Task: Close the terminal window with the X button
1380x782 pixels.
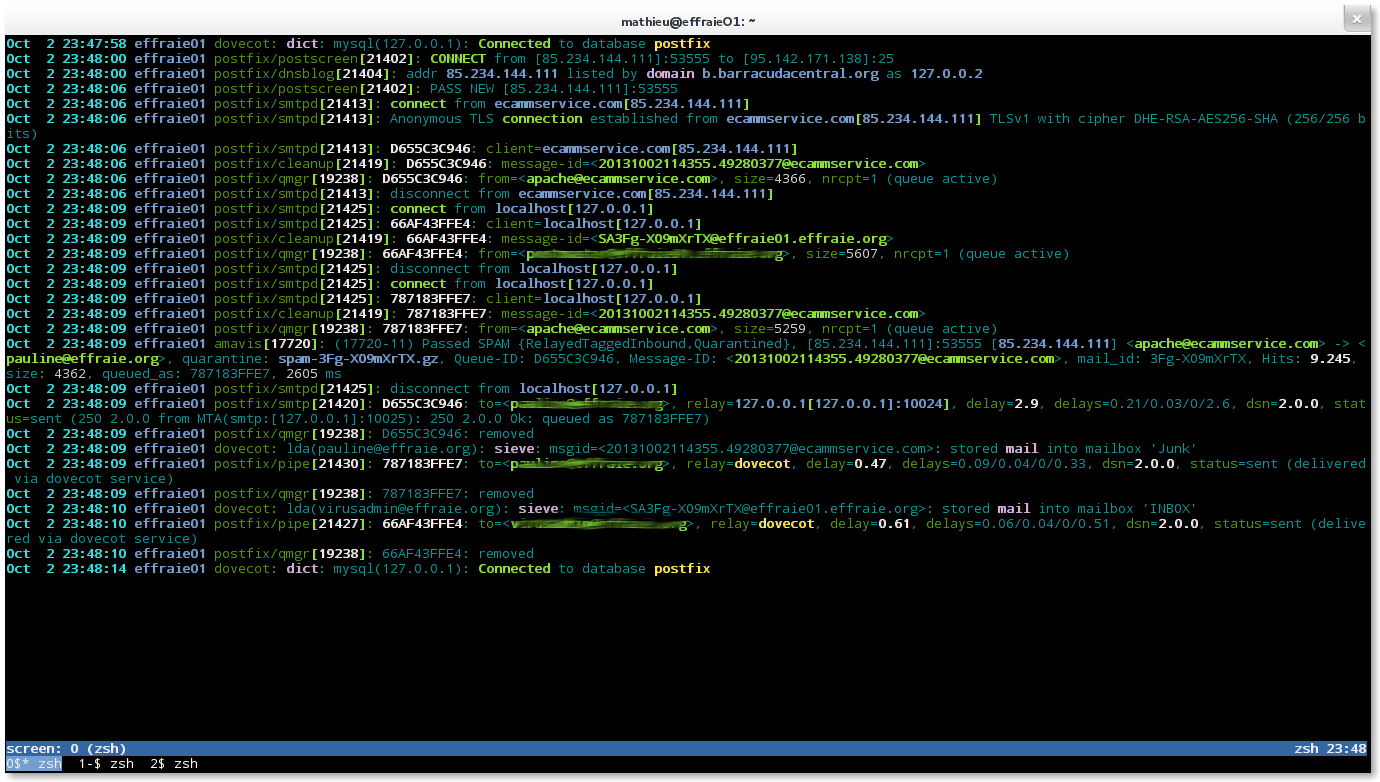Action: pos(1356,18)
